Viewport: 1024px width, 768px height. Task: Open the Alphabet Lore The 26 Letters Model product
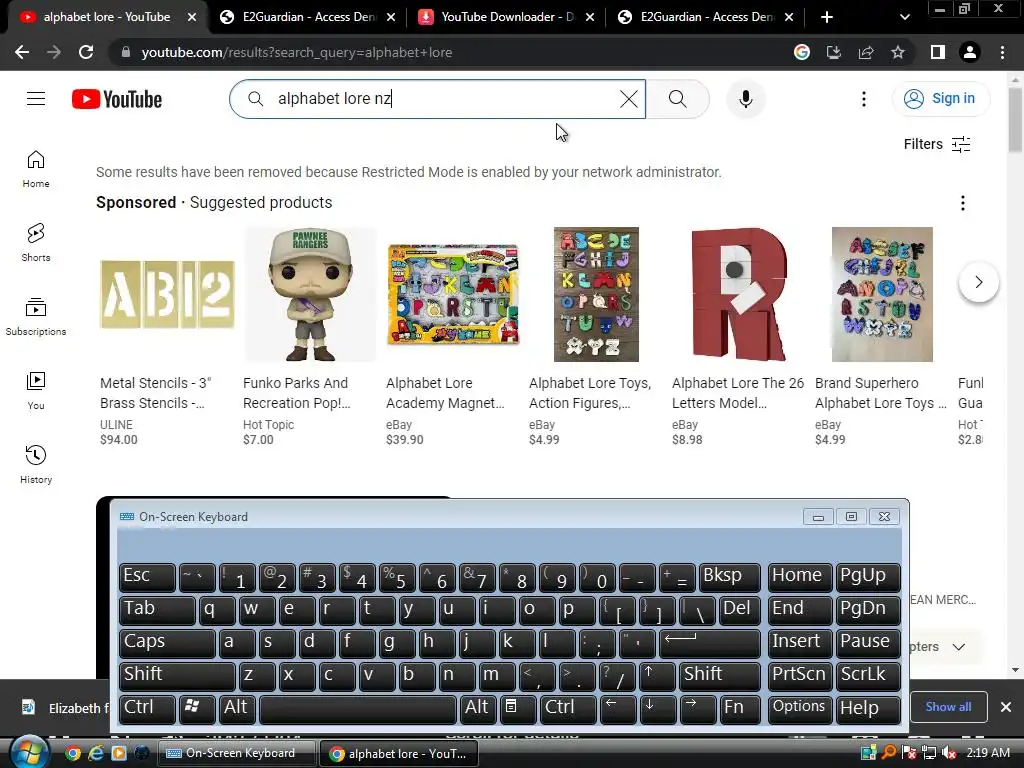pyautogui.click(x=738, y=337)
